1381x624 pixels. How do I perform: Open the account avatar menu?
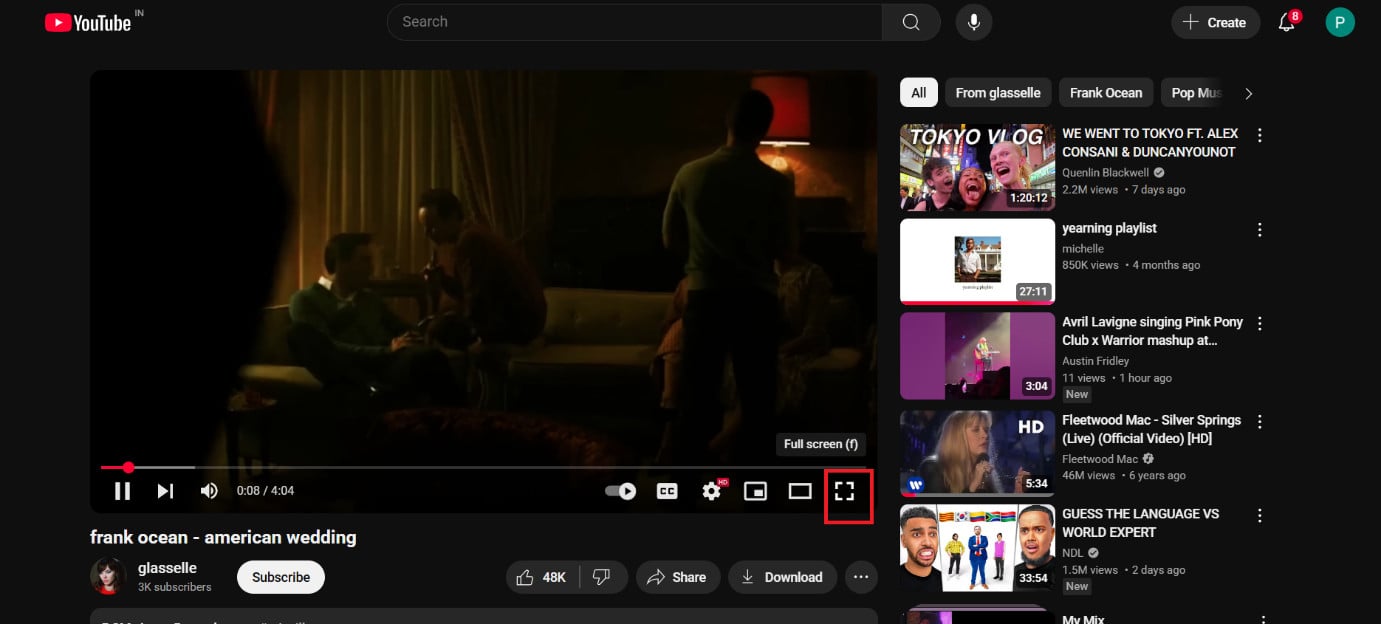point(1340,22)
